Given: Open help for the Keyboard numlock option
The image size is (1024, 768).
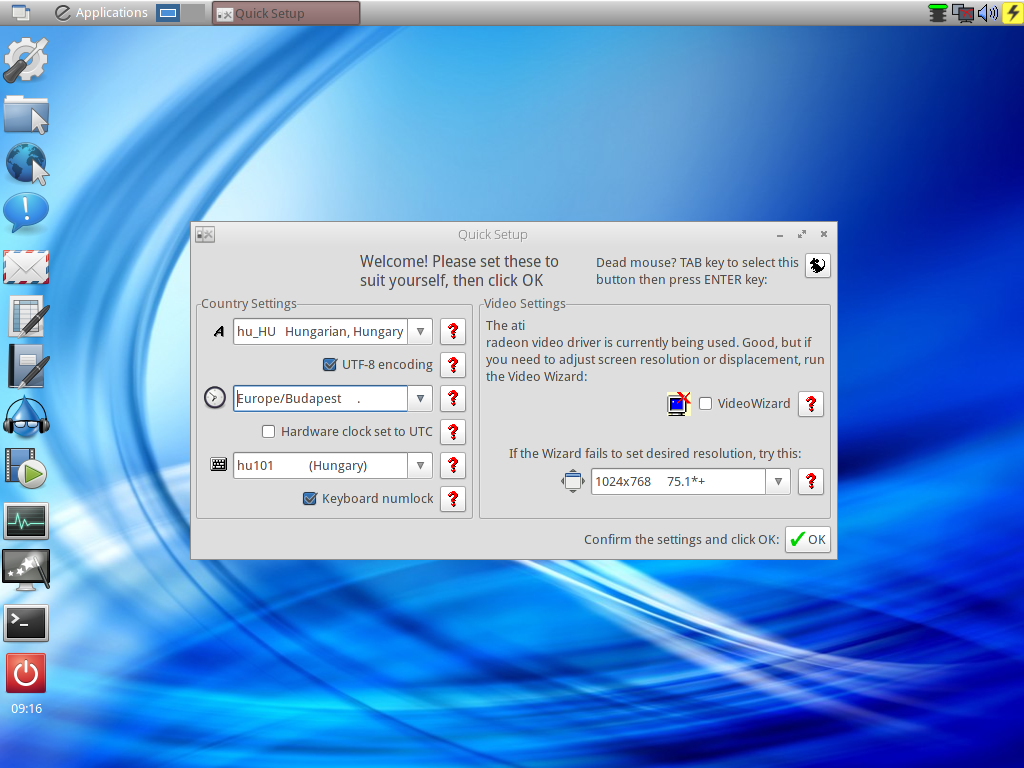Looking at the screenshot, I should 453,499.
